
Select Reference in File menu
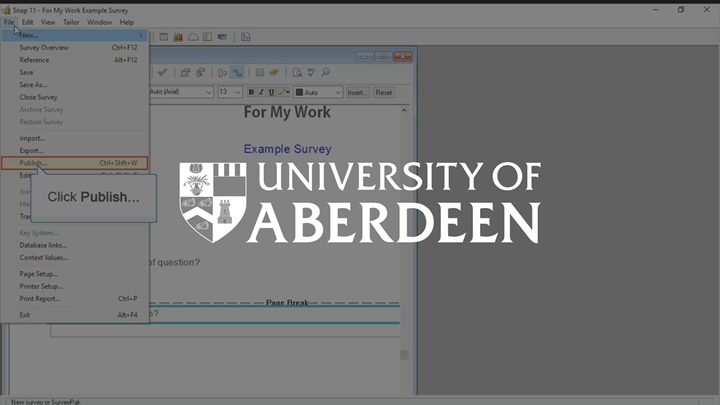pos(74,60)
